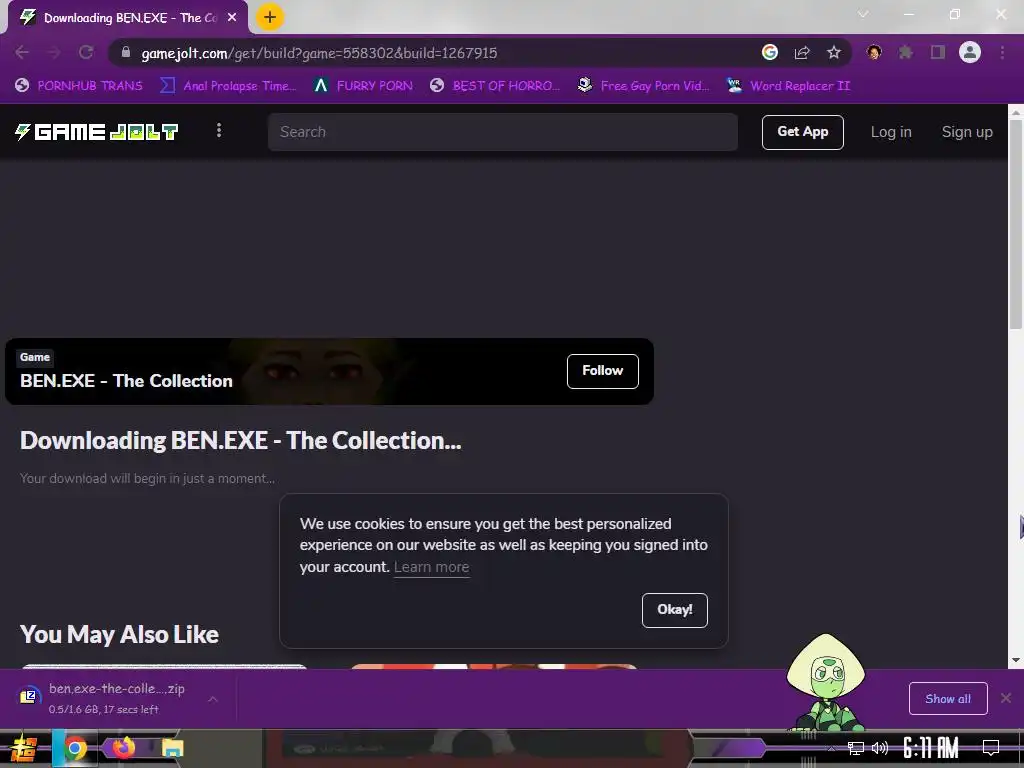Click the Game tag label
The height and width of the screenshot is (768, 1024).
tap(35, 357)
